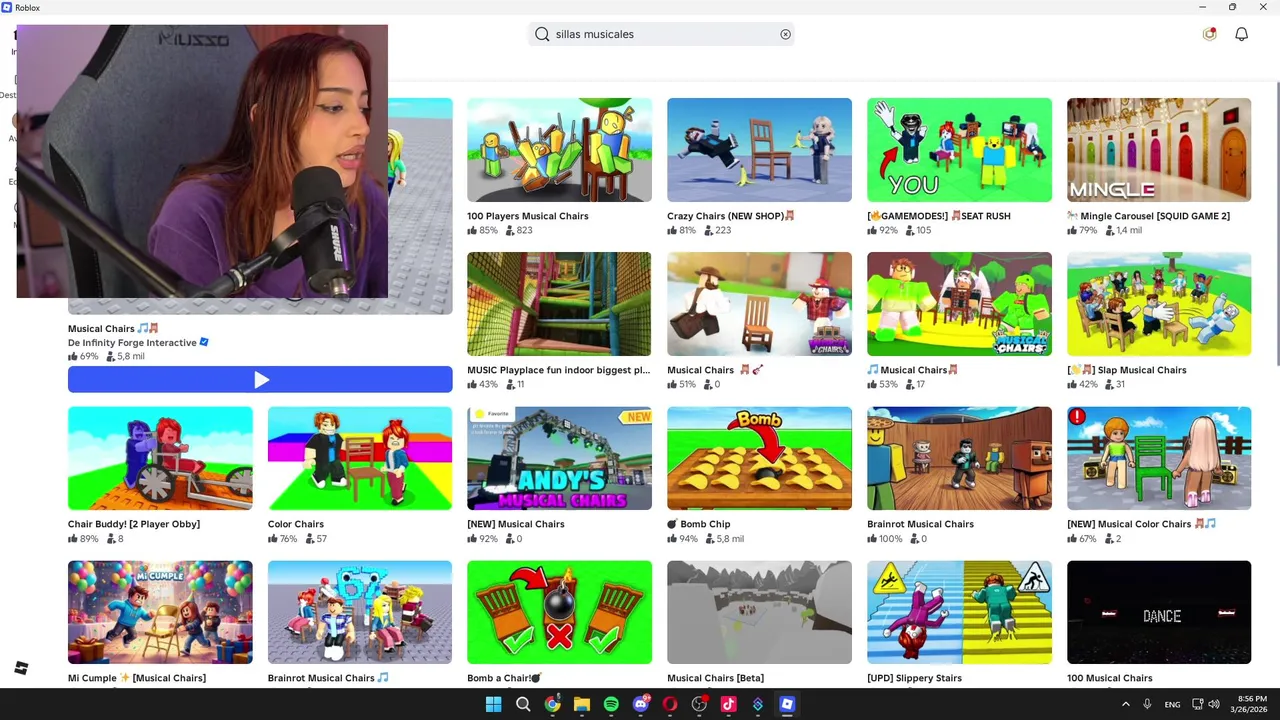Screen dimensions: 1280x720
Task: Switch to Spotify on taskbar
Action: (611, 704)
